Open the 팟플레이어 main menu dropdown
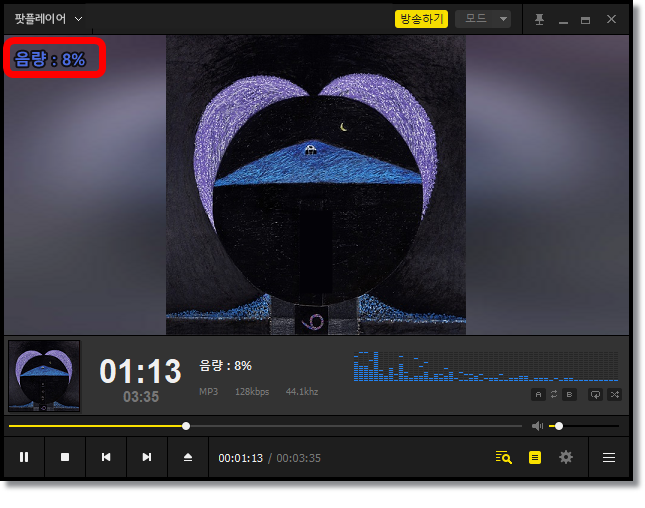645x508 pixels. tap(49, 19)
